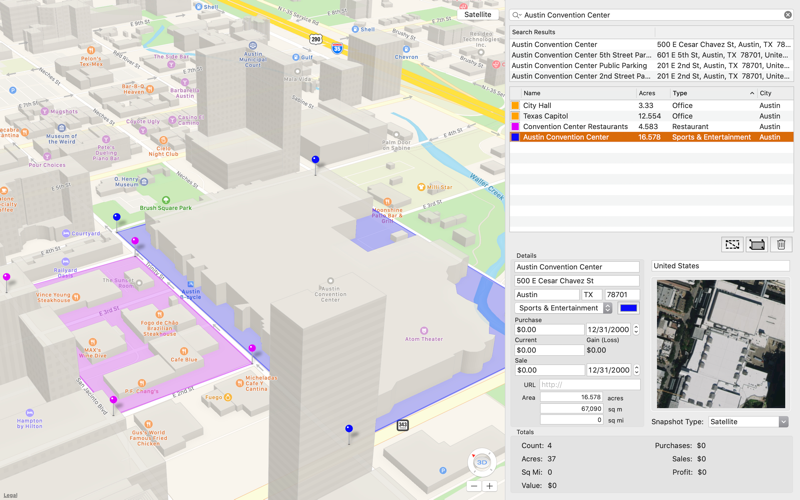
Task: Click the blue pin near Palm Door on Sabine
Action: pyautogui.click(x=315, y=160)
